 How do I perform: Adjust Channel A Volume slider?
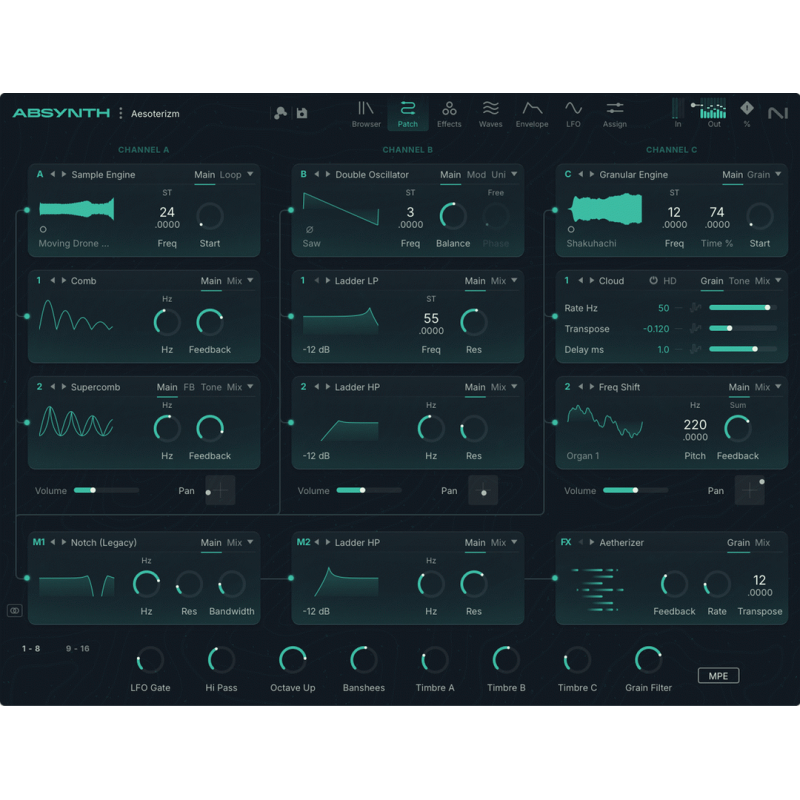(106, 490)
